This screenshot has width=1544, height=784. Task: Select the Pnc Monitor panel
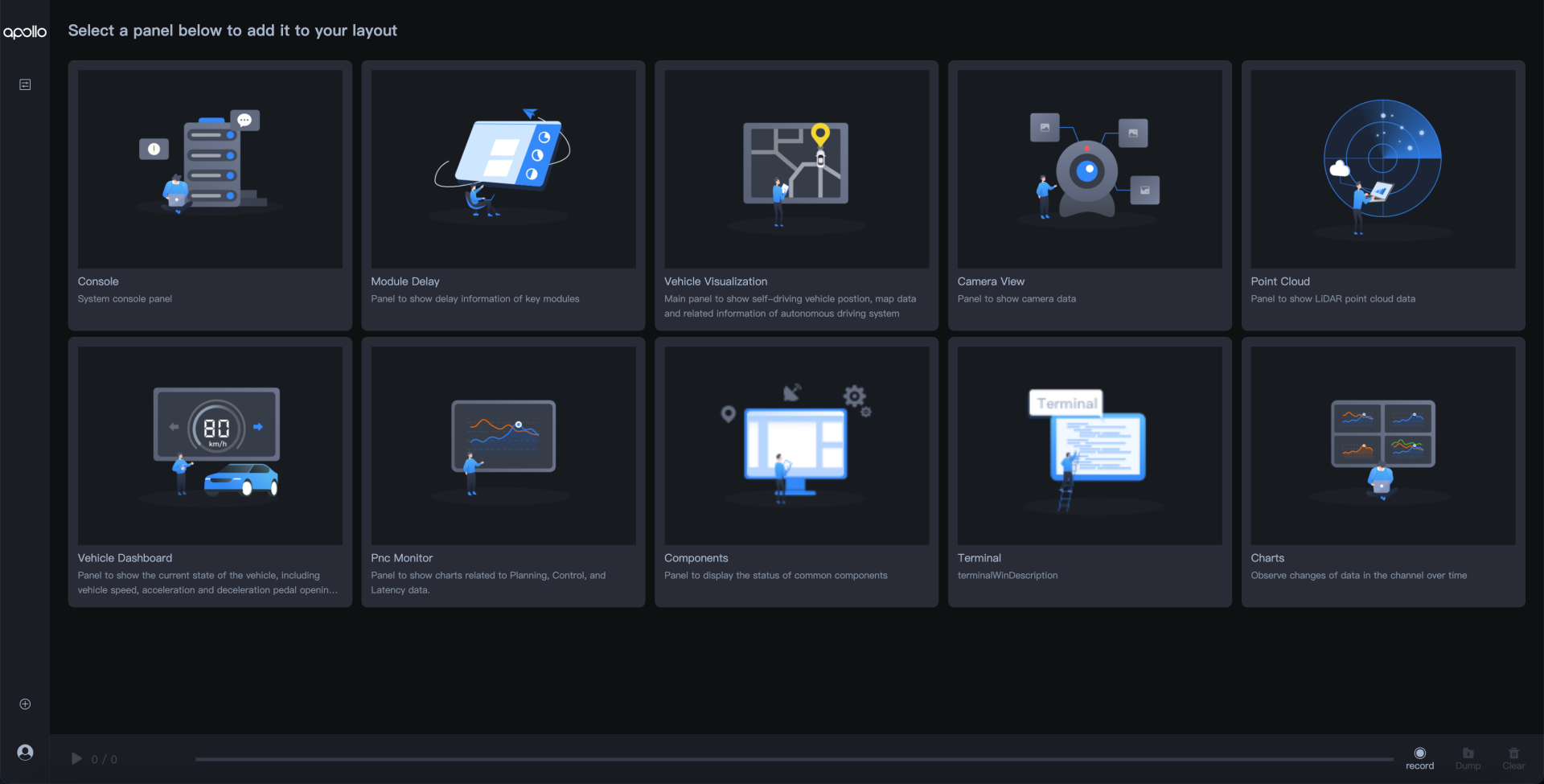[x=503, y=471]
